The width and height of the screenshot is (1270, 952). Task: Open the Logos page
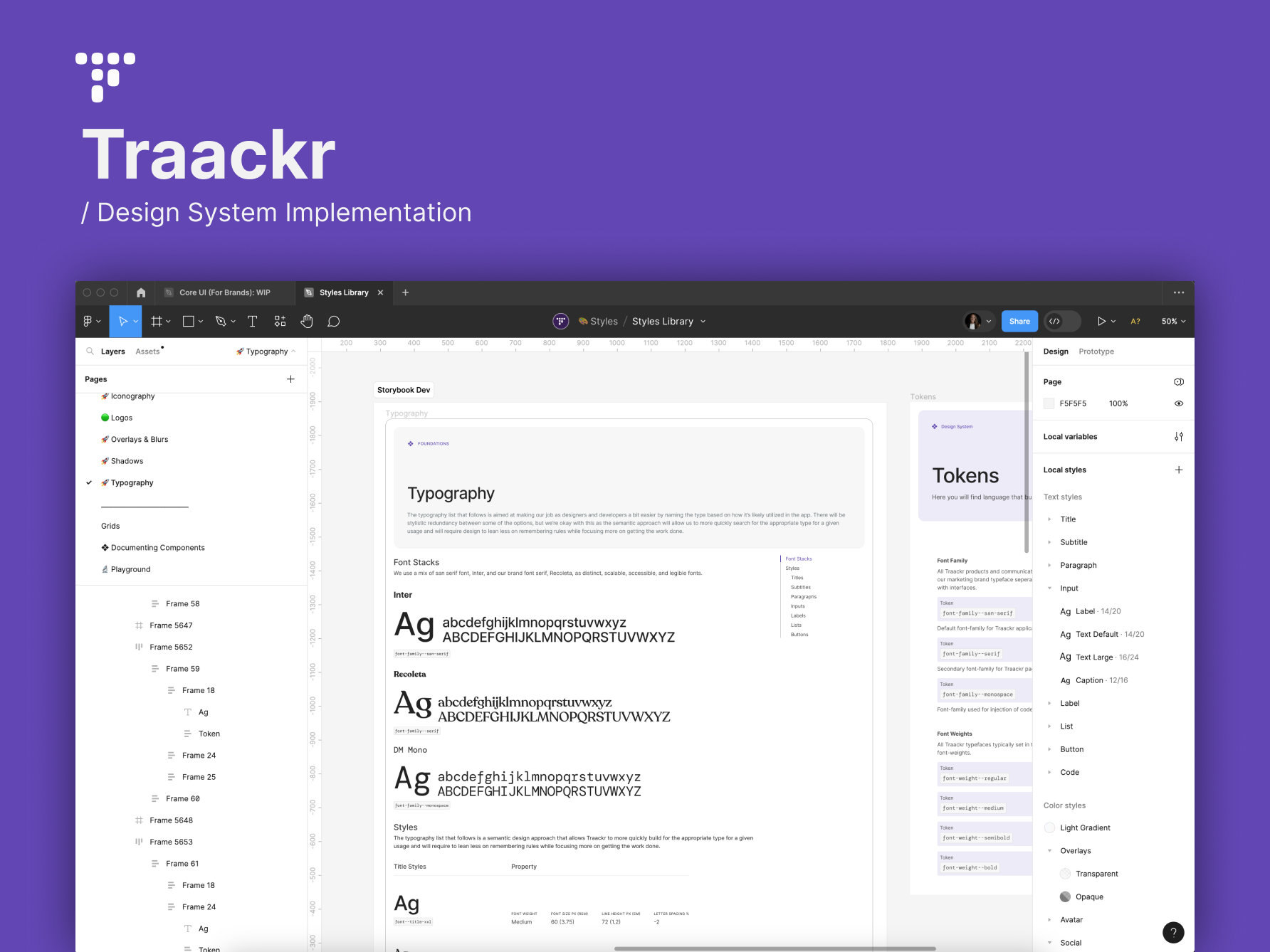(122, 418)
